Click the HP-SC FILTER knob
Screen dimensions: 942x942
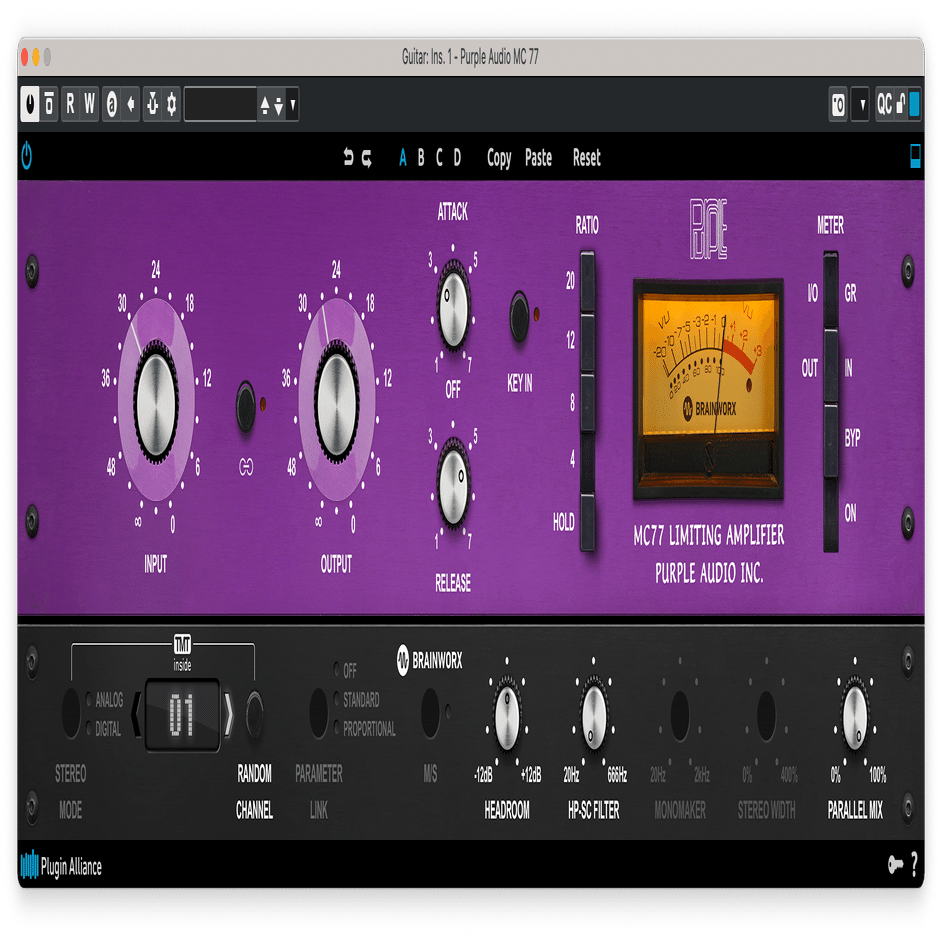(x=594, y=713)
